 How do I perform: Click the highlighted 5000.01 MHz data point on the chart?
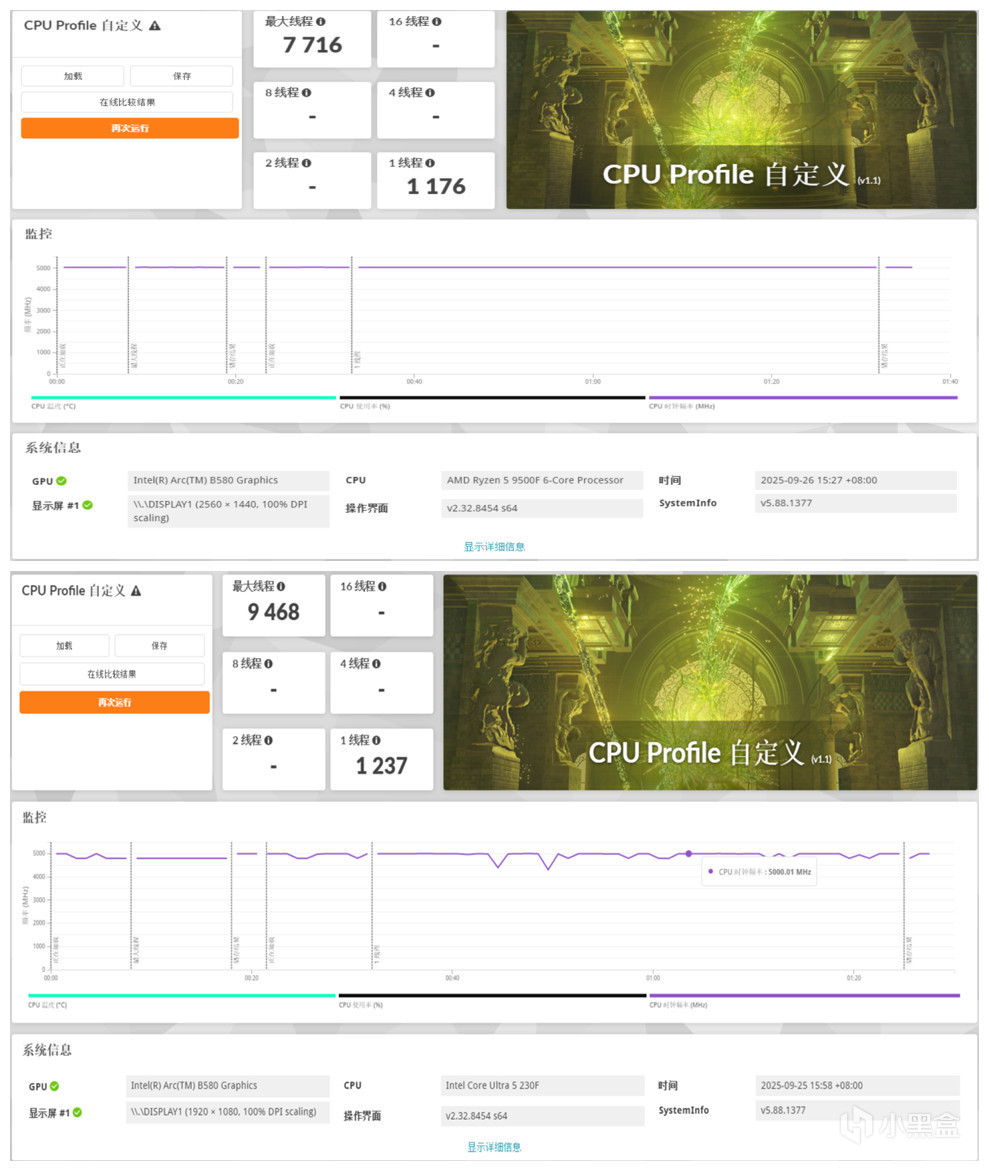point(689,854)
